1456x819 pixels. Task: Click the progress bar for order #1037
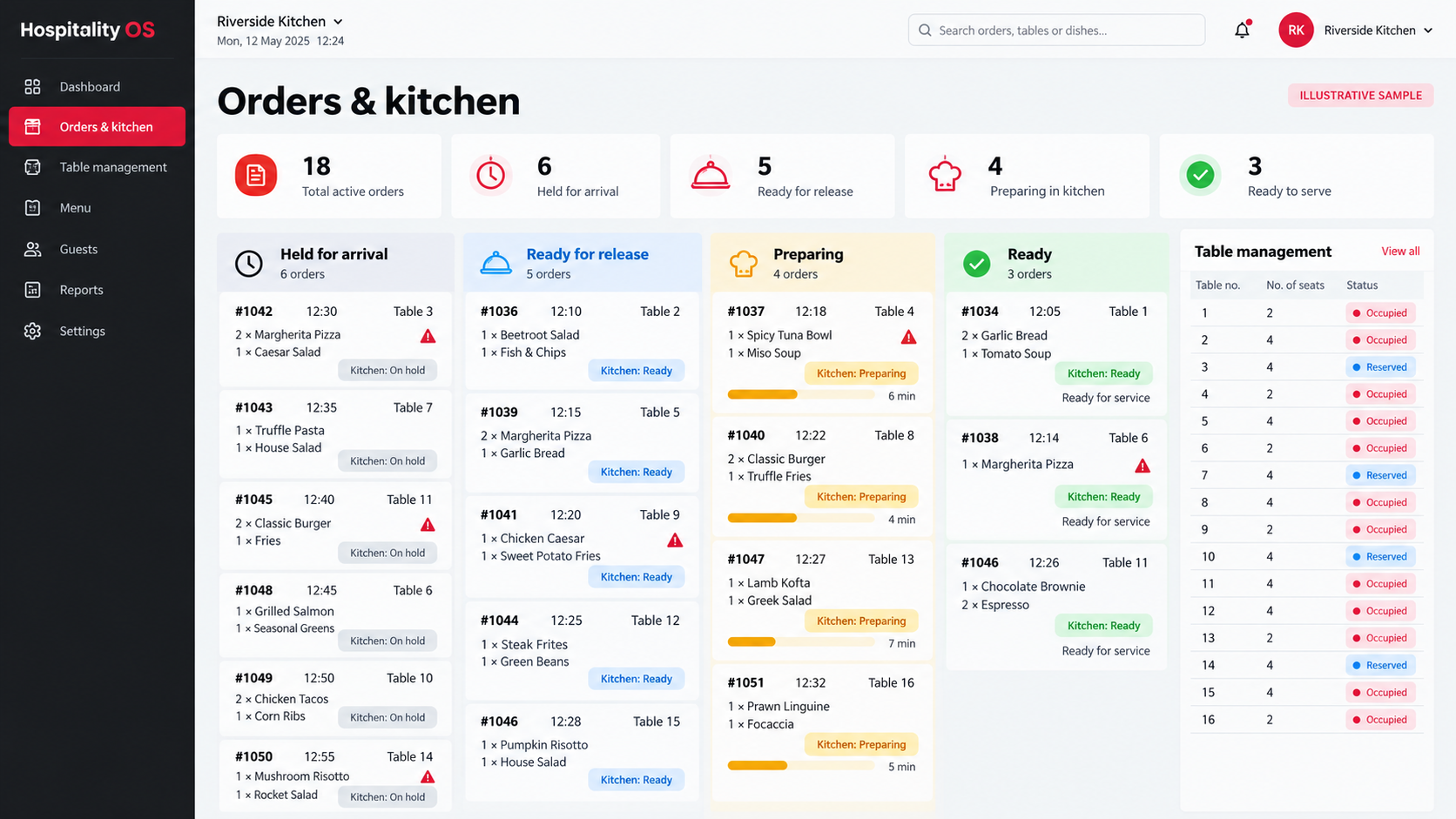click(801, 395)
